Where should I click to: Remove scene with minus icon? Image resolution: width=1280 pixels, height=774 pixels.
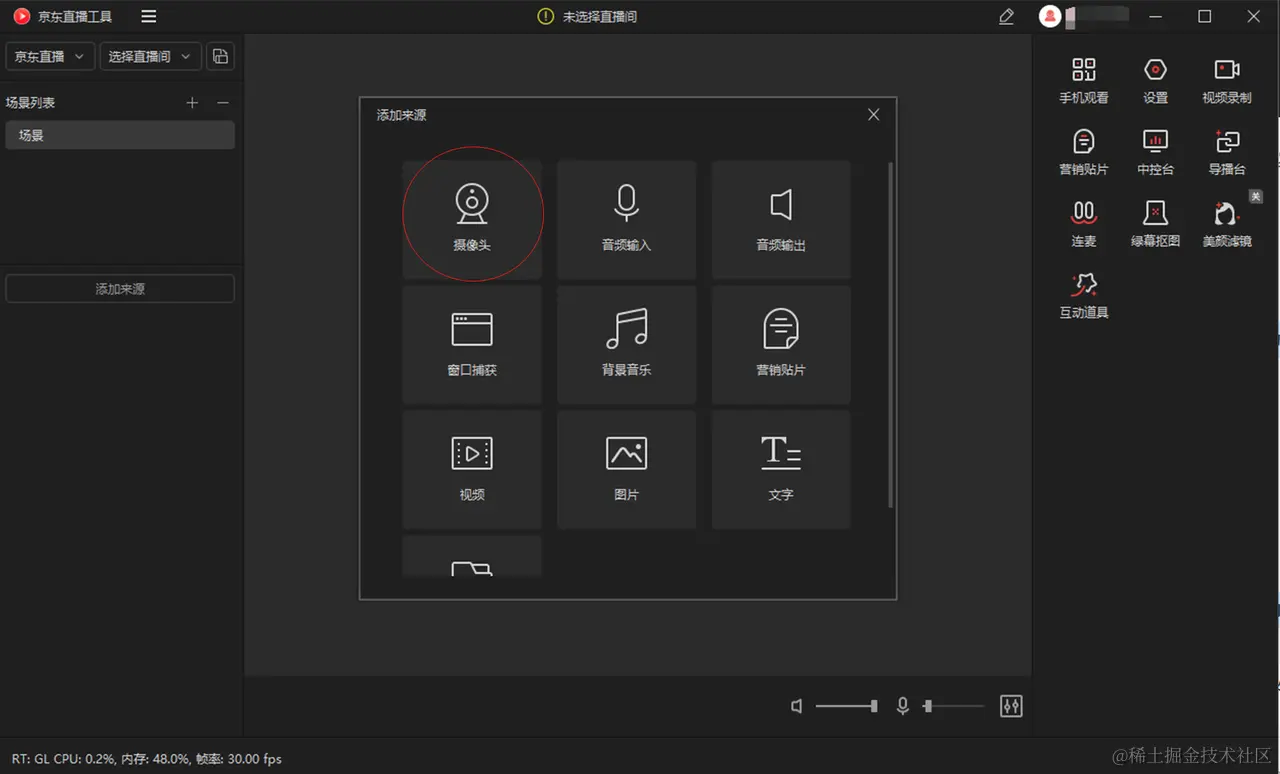tap(223, 103)
